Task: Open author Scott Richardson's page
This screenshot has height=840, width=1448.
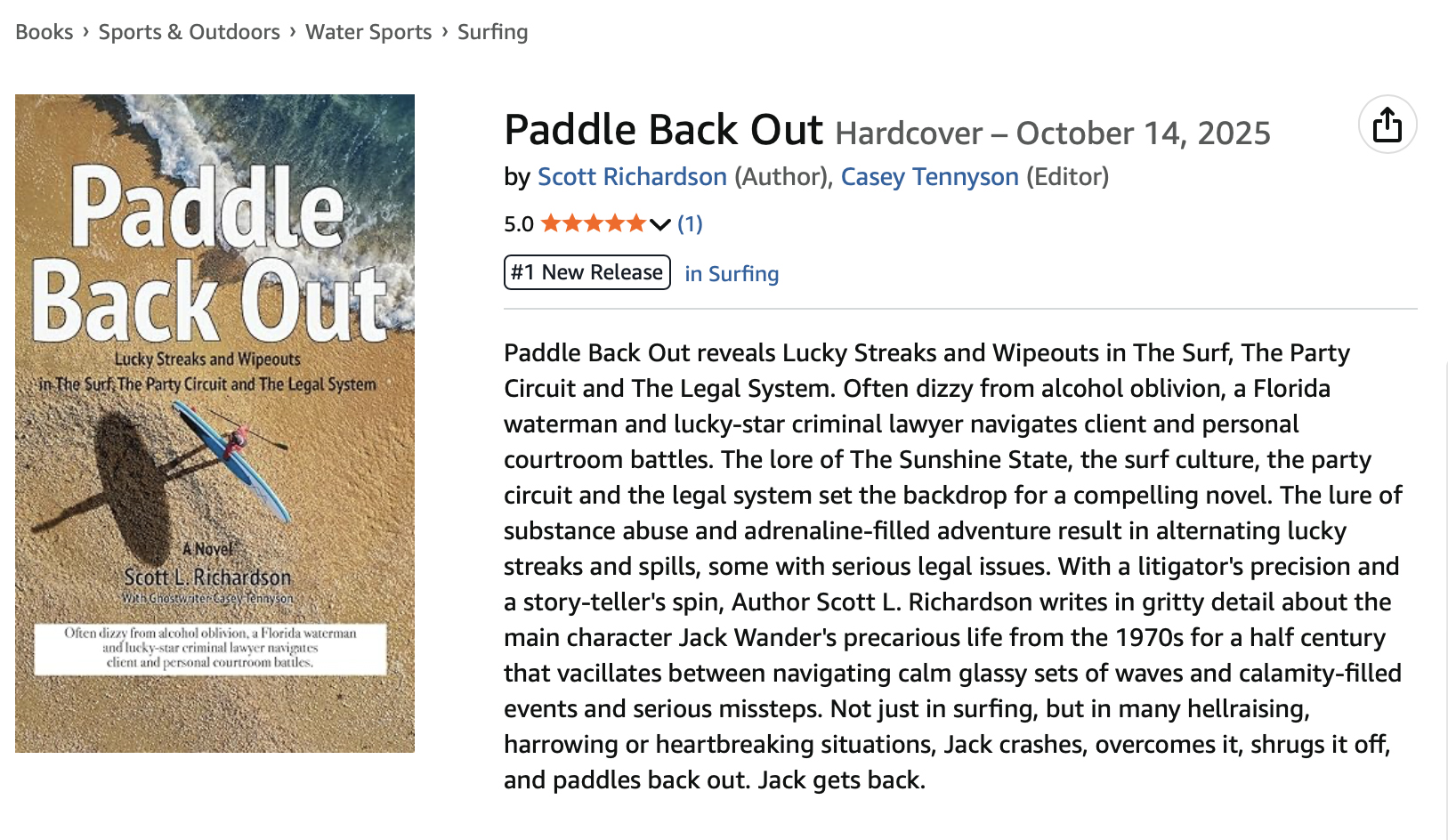Action: [632, 177]
